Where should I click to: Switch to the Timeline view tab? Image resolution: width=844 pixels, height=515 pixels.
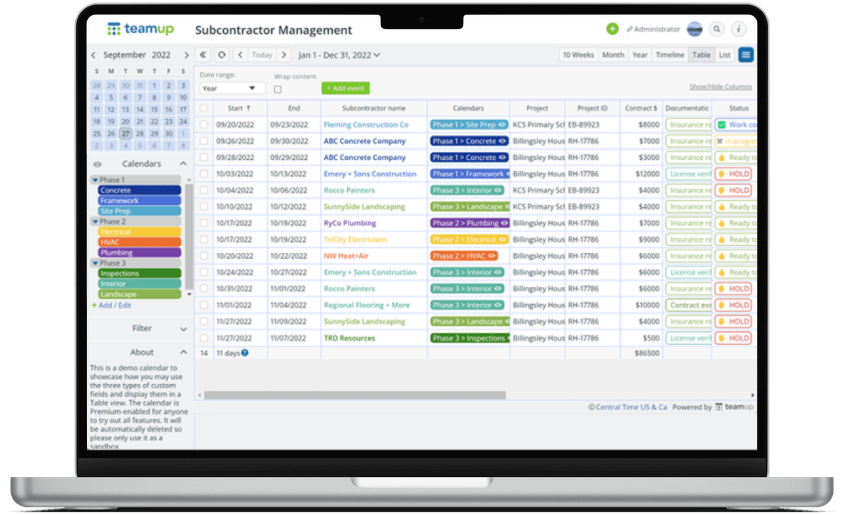pyautogui.click(x=670, y=55)
